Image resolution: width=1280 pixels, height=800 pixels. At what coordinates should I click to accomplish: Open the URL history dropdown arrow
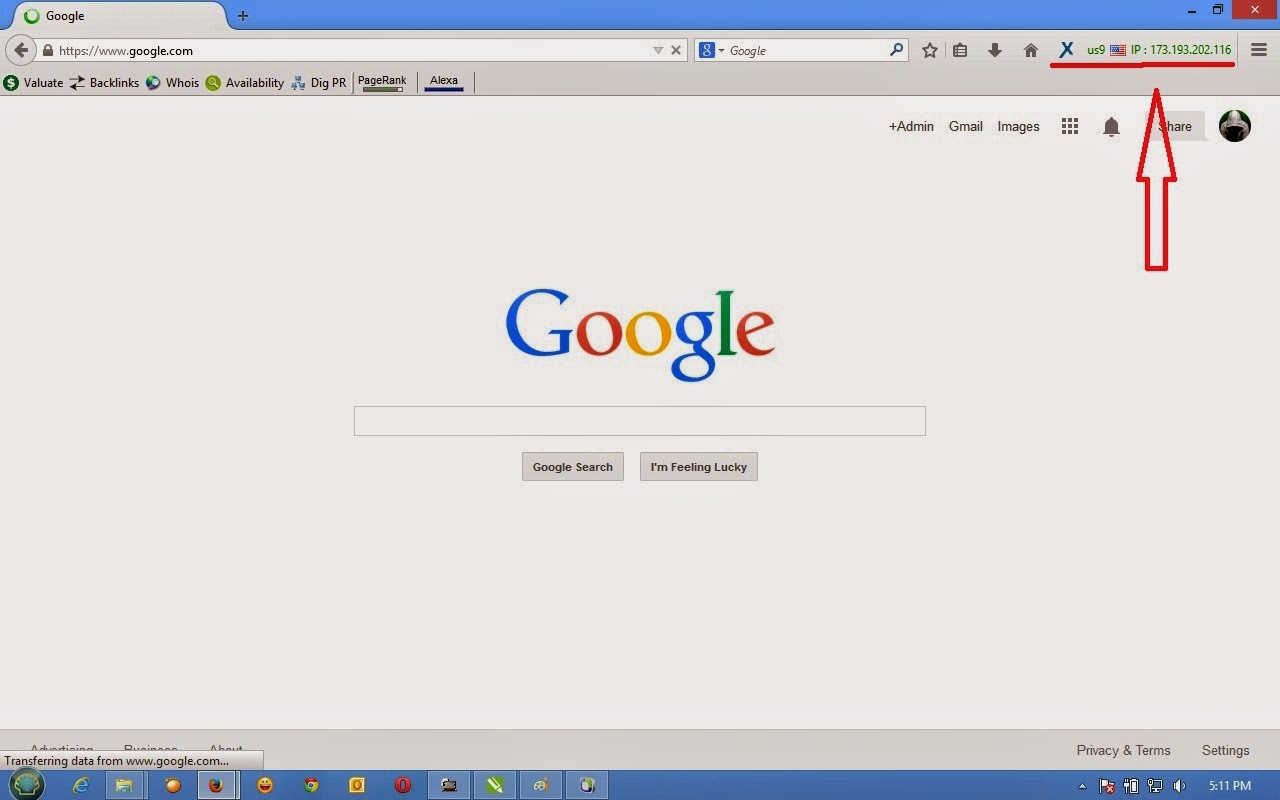[x=658, y=50]
